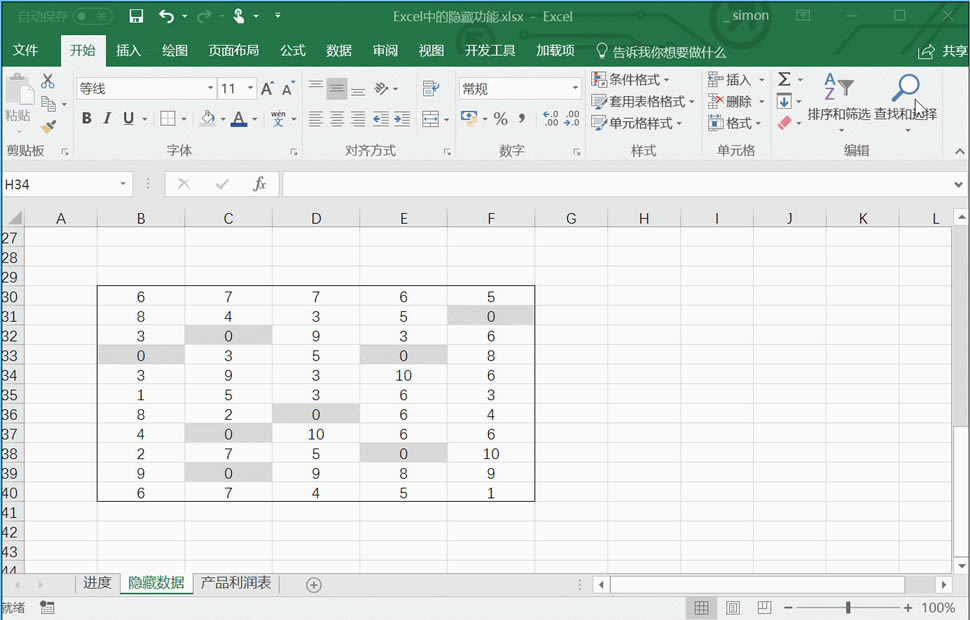Open the 产品利润表 sheet tab

tap(236, 581)
